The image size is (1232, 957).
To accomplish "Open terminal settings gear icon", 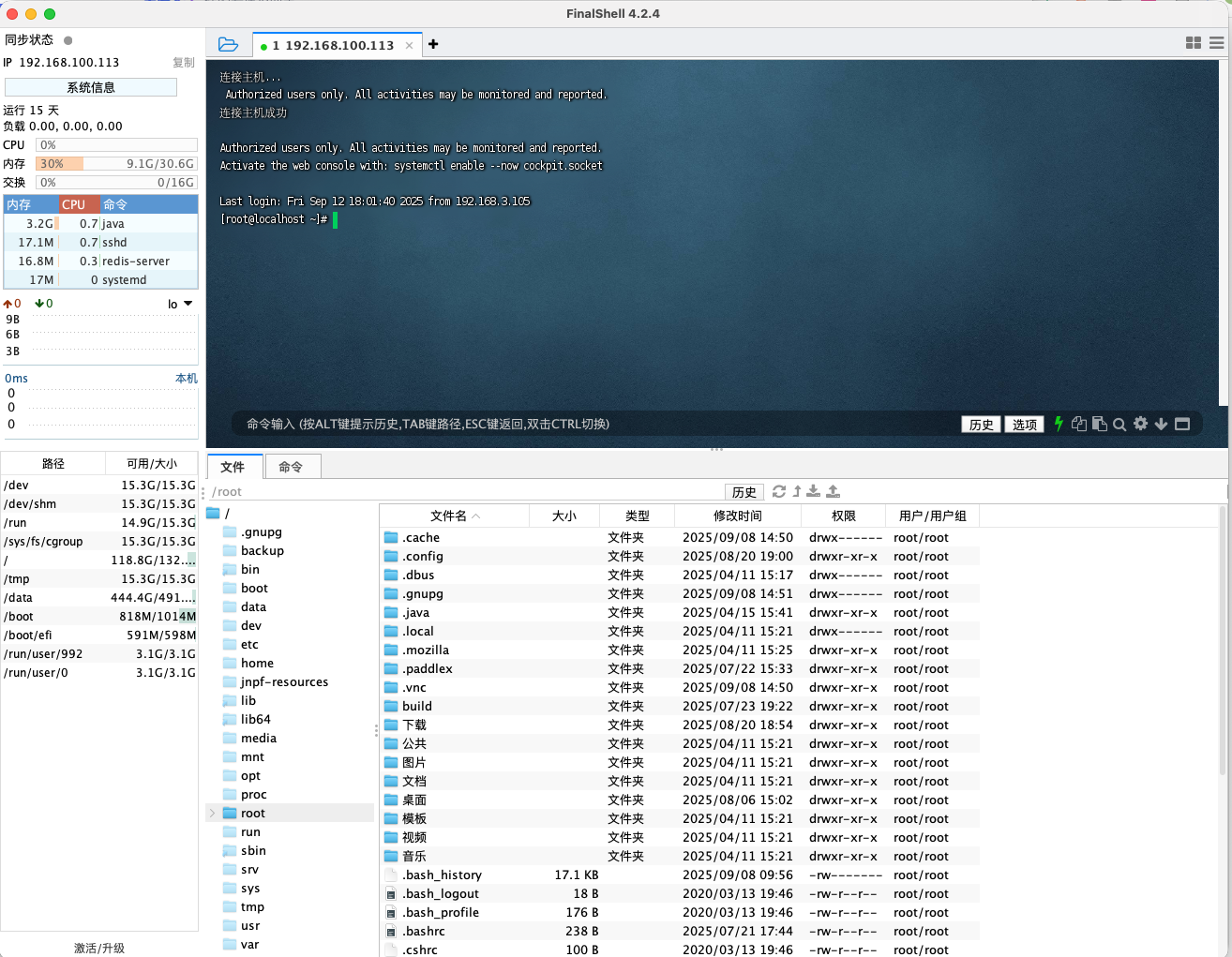I will [x=1140, y=424].
